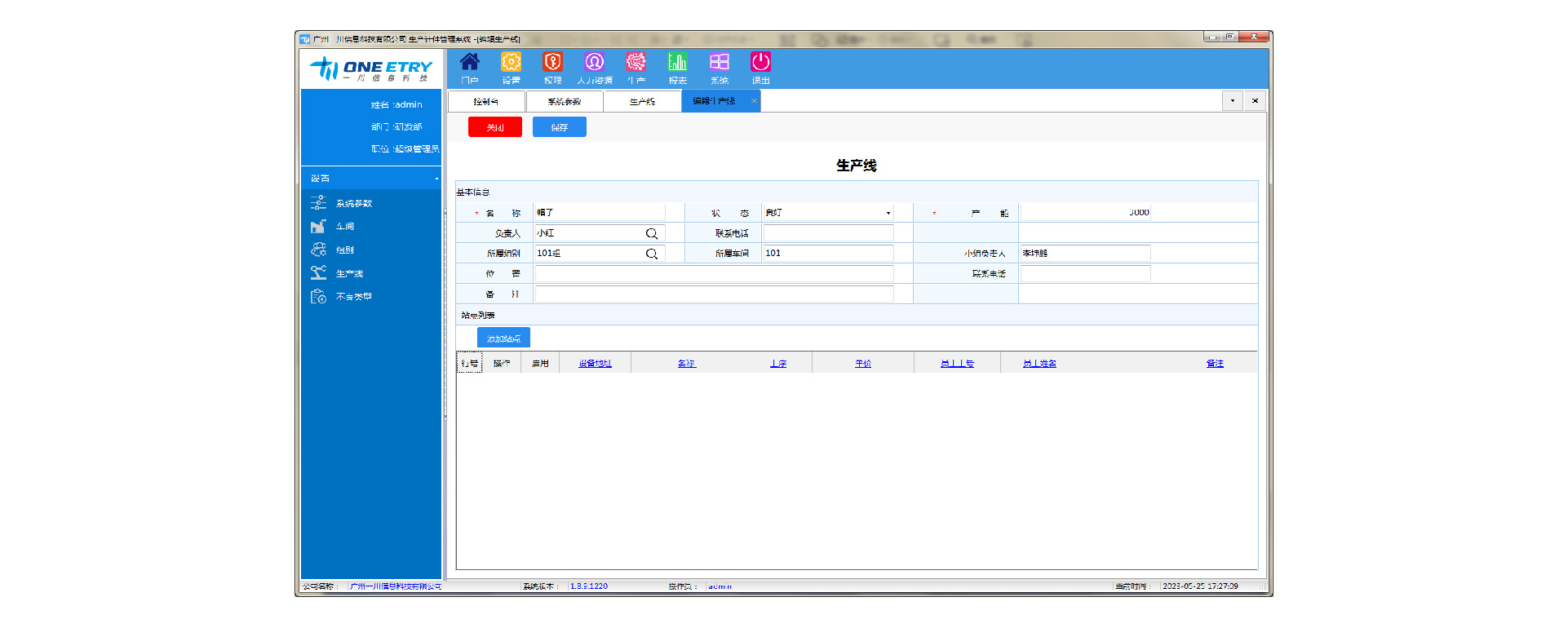1568x628 pixels.
Task: Sort by 备注 column header
Action: coord(1215,364)
